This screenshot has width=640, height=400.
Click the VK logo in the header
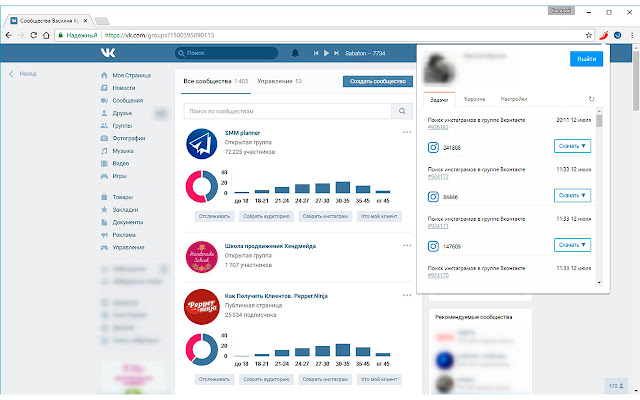(x=107, y=52)
